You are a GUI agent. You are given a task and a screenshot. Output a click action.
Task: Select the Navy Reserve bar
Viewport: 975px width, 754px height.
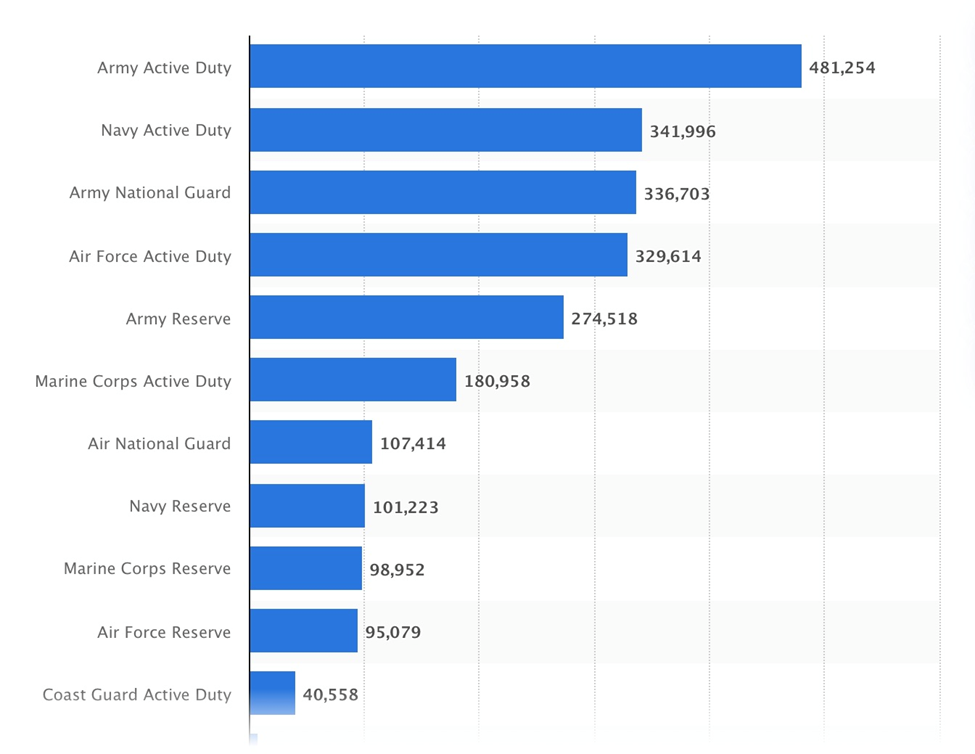307,505
